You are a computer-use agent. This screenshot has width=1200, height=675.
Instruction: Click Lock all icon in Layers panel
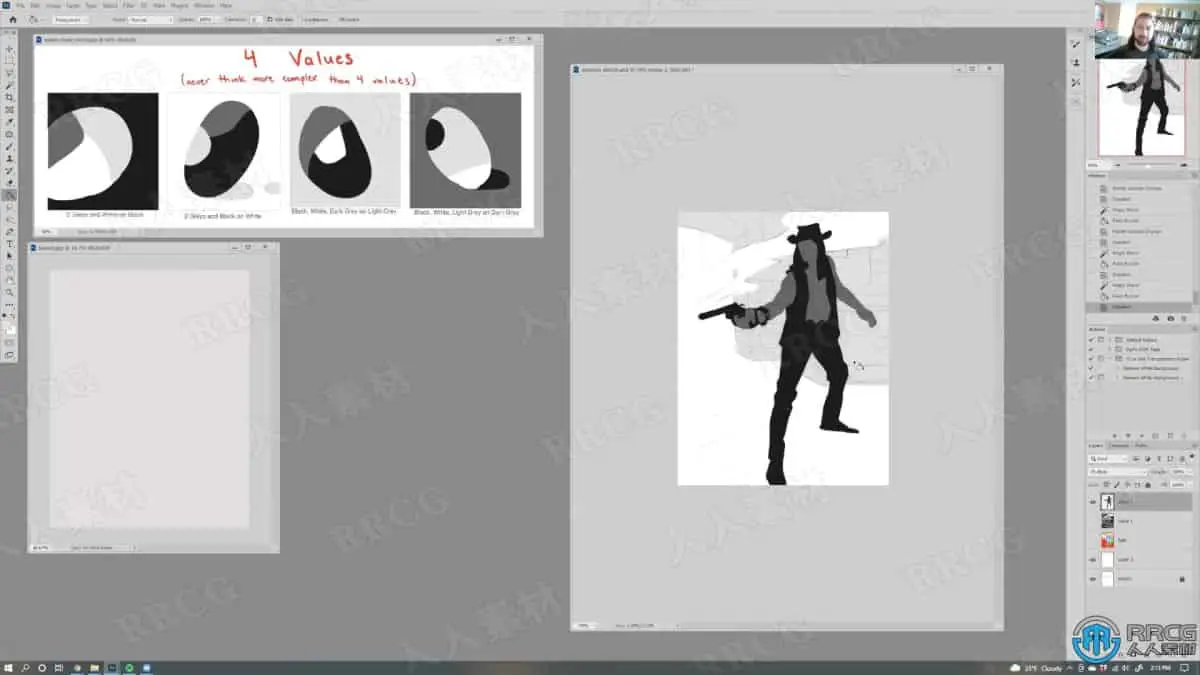[x=1148, y=484]
